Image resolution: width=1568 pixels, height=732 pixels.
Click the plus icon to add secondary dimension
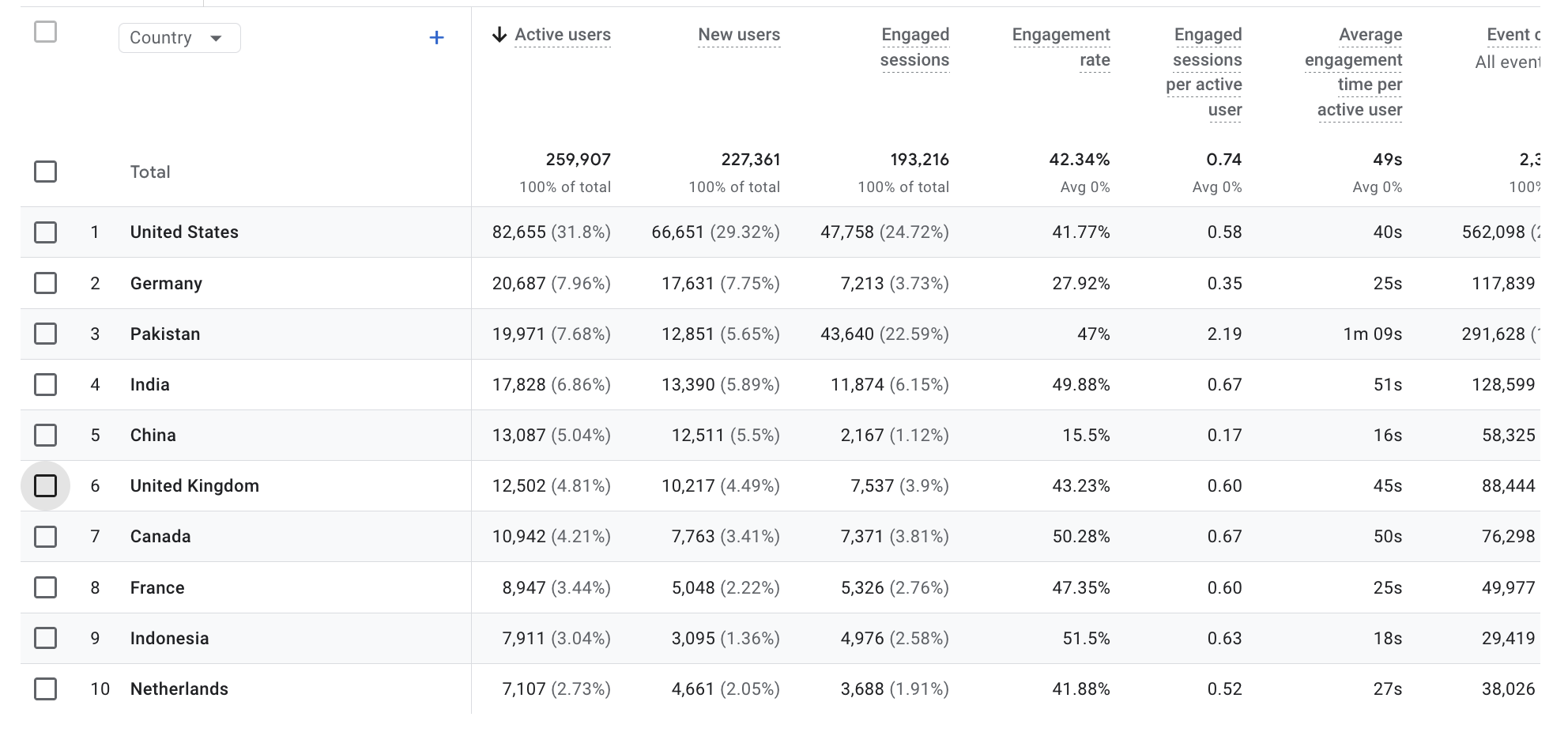pos(436,37)
